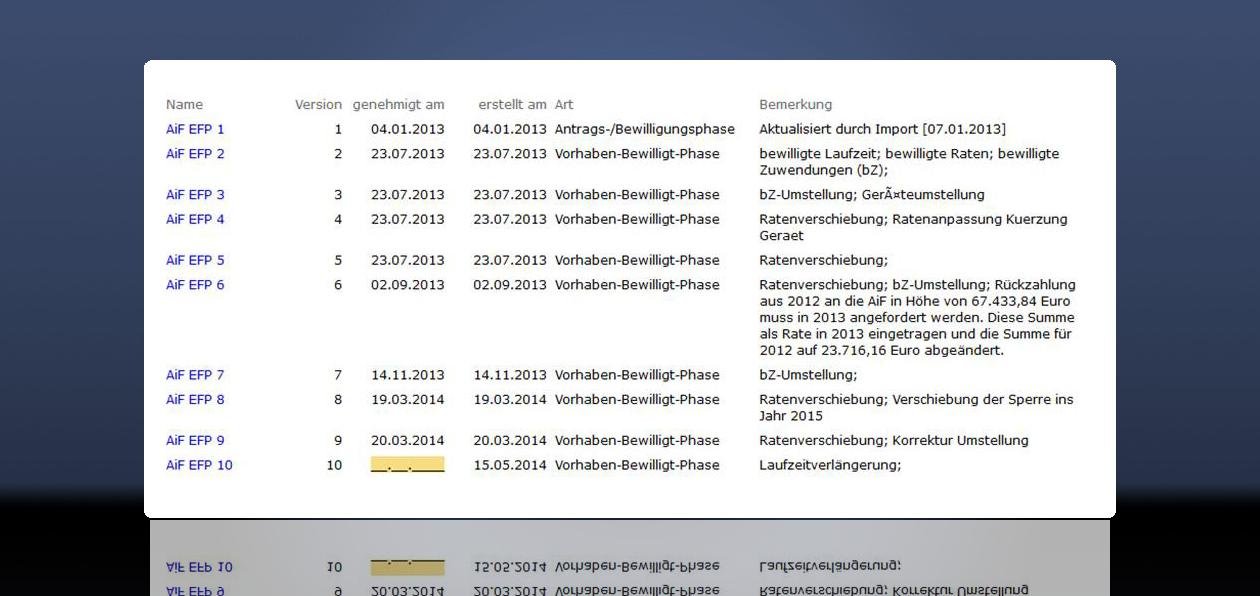
Task: Click approval date 04.01.2013
Action: coord(407,129)
